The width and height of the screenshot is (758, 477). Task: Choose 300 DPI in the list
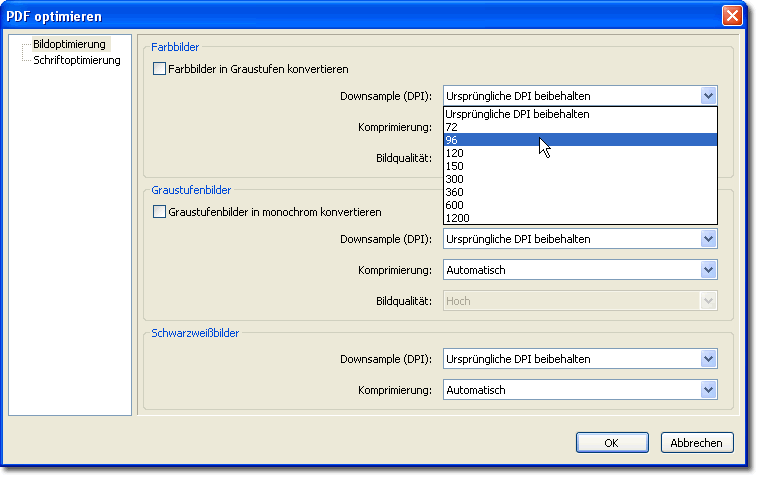[580, 179]
